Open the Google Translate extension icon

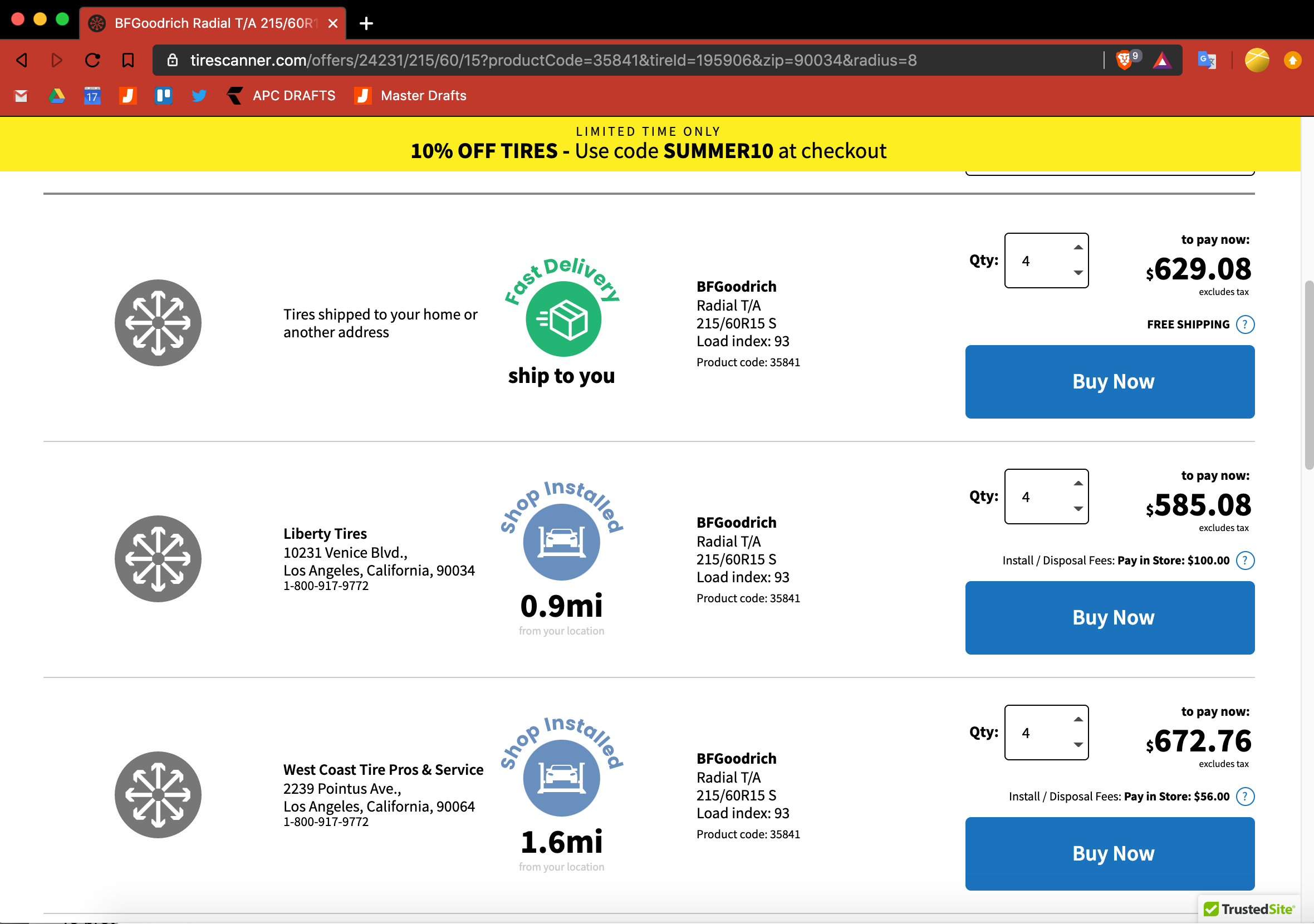pos(1207,60)
